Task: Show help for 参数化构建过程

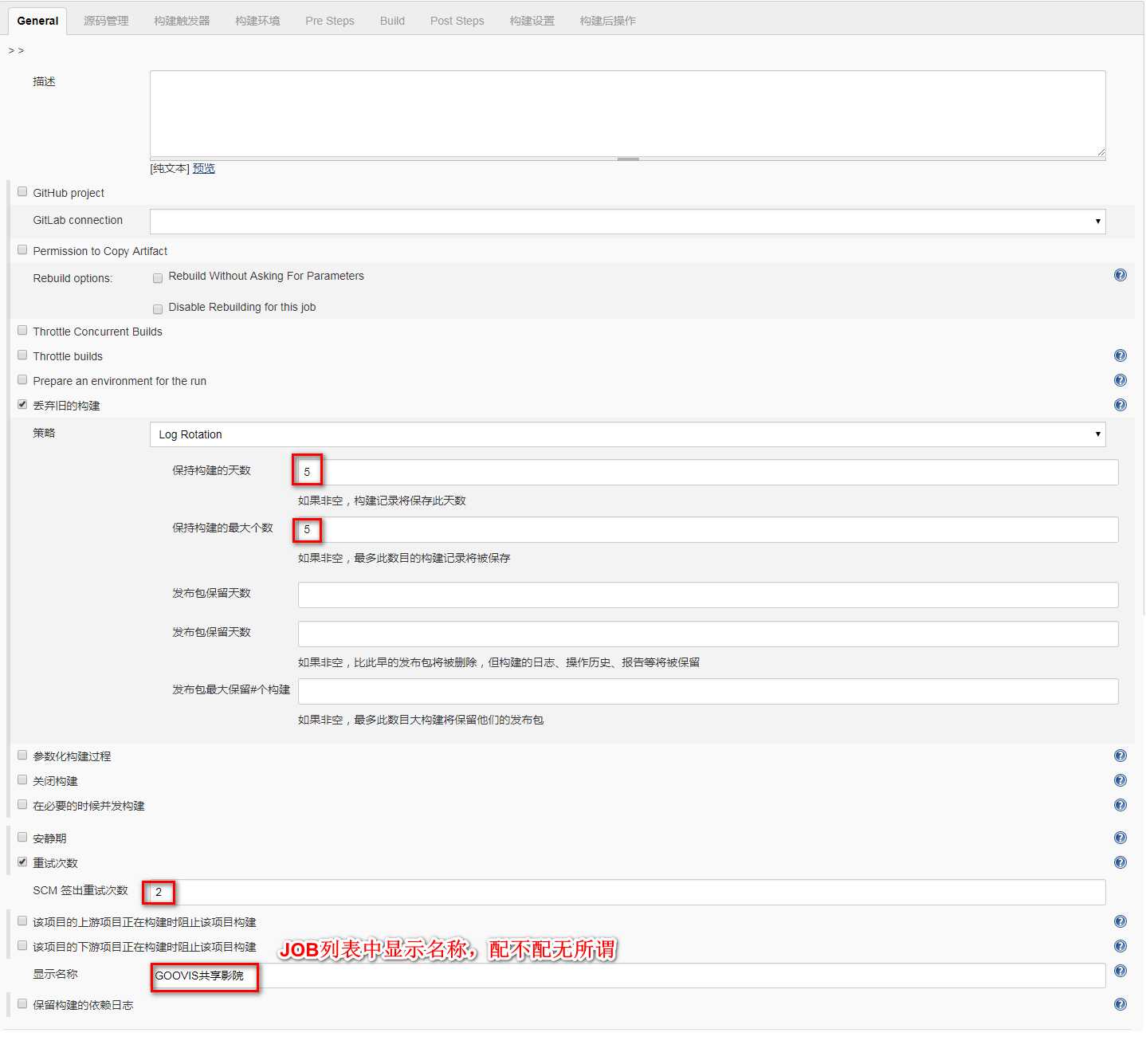Action: click(1120, 756)
